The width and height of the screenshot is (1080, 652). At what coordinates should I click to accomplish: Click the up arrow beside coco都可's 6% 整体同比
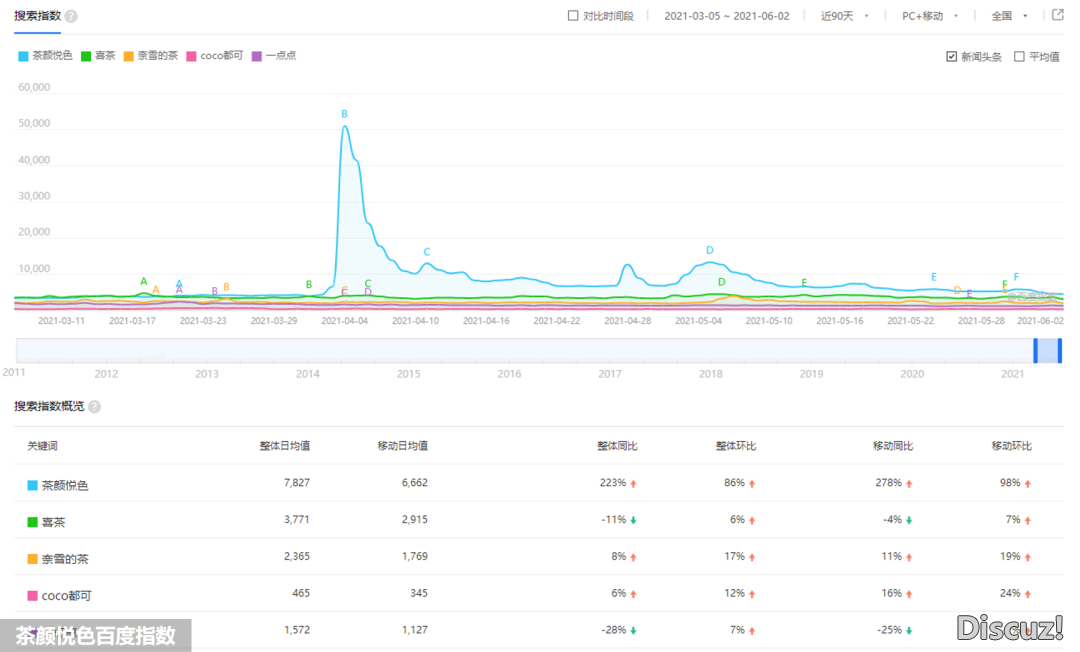pyautogui.click(x=633, y=593)
